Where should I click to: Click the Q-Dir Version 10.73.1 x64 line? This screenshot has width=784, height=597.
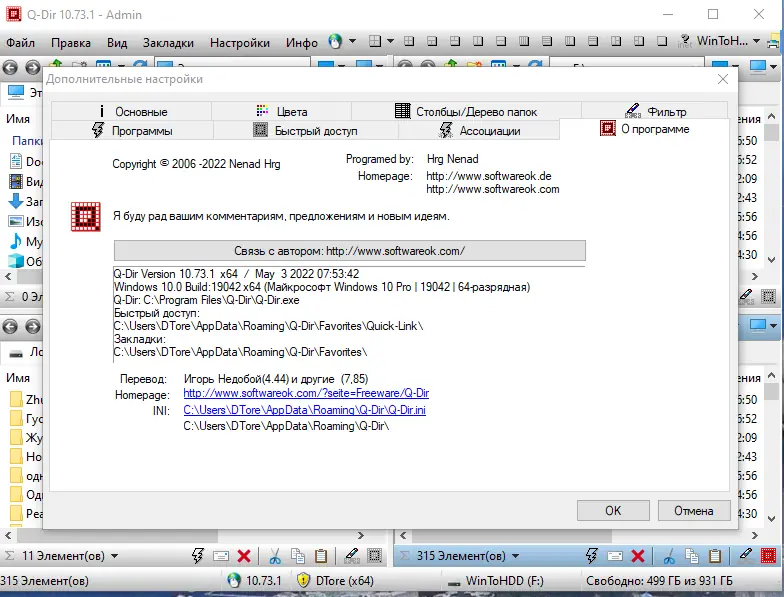236,274
